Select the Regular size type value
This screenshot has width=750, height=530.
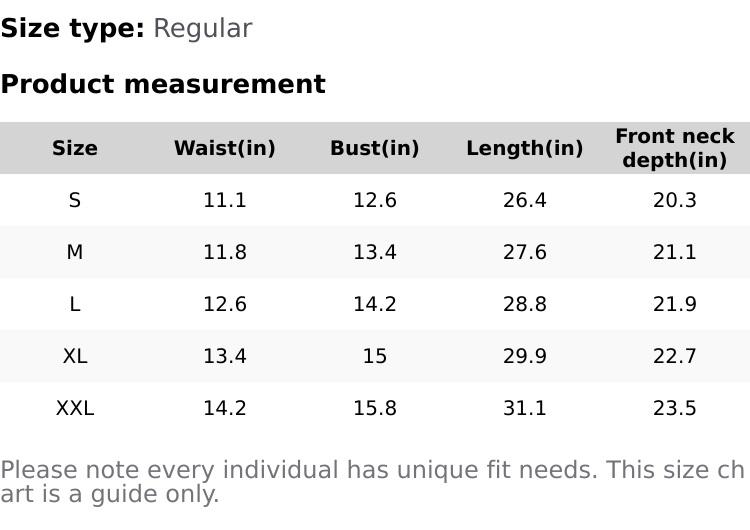coord(202,29)
